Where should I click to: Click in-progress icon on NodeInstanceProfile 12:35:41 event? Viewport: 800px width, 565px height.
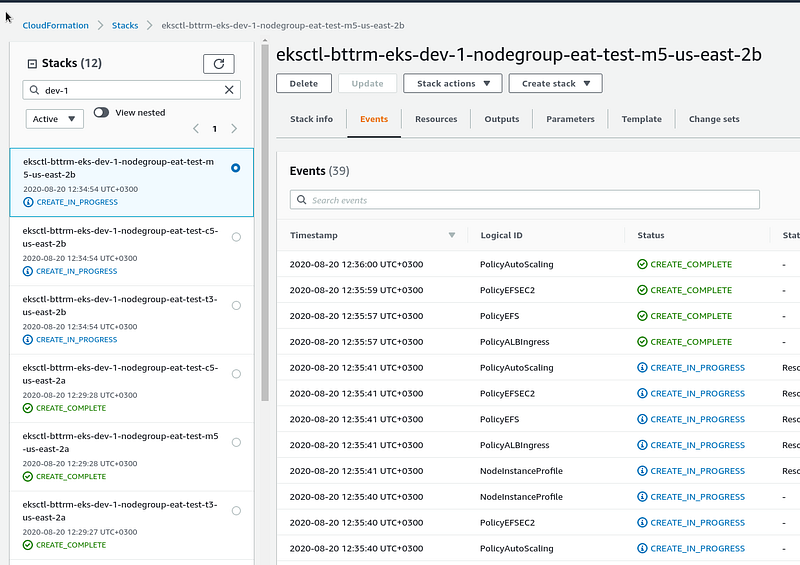(642, 471)
